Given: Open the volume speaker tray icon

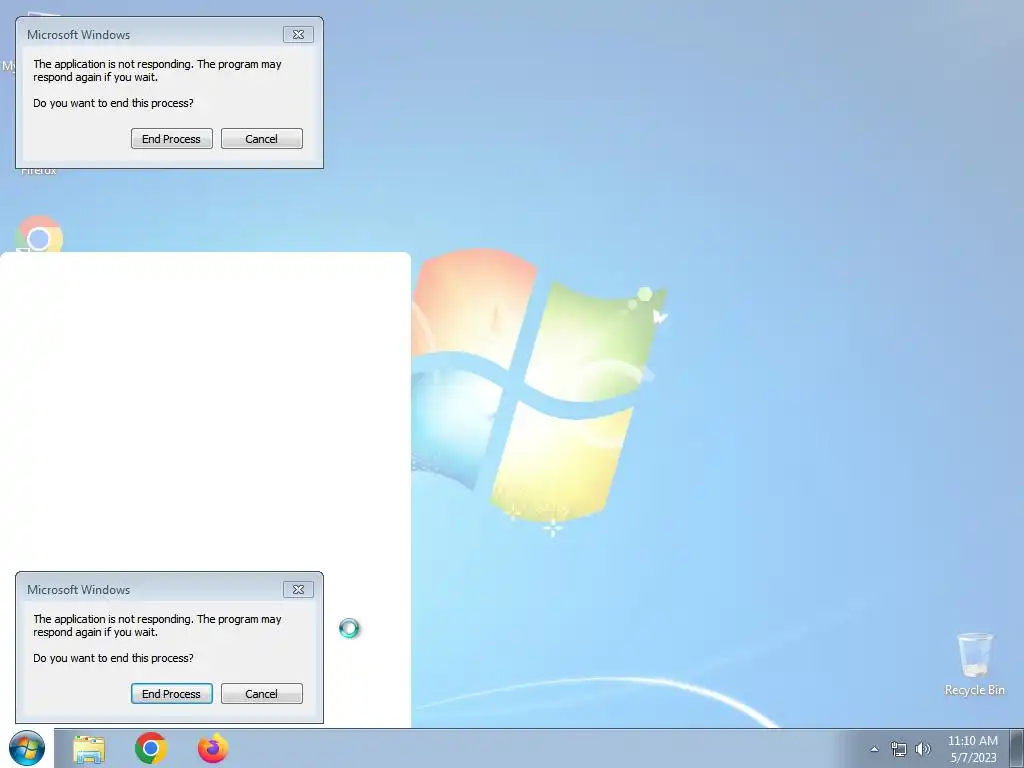Looking at the screenshot, I should [x=922, y=749].
